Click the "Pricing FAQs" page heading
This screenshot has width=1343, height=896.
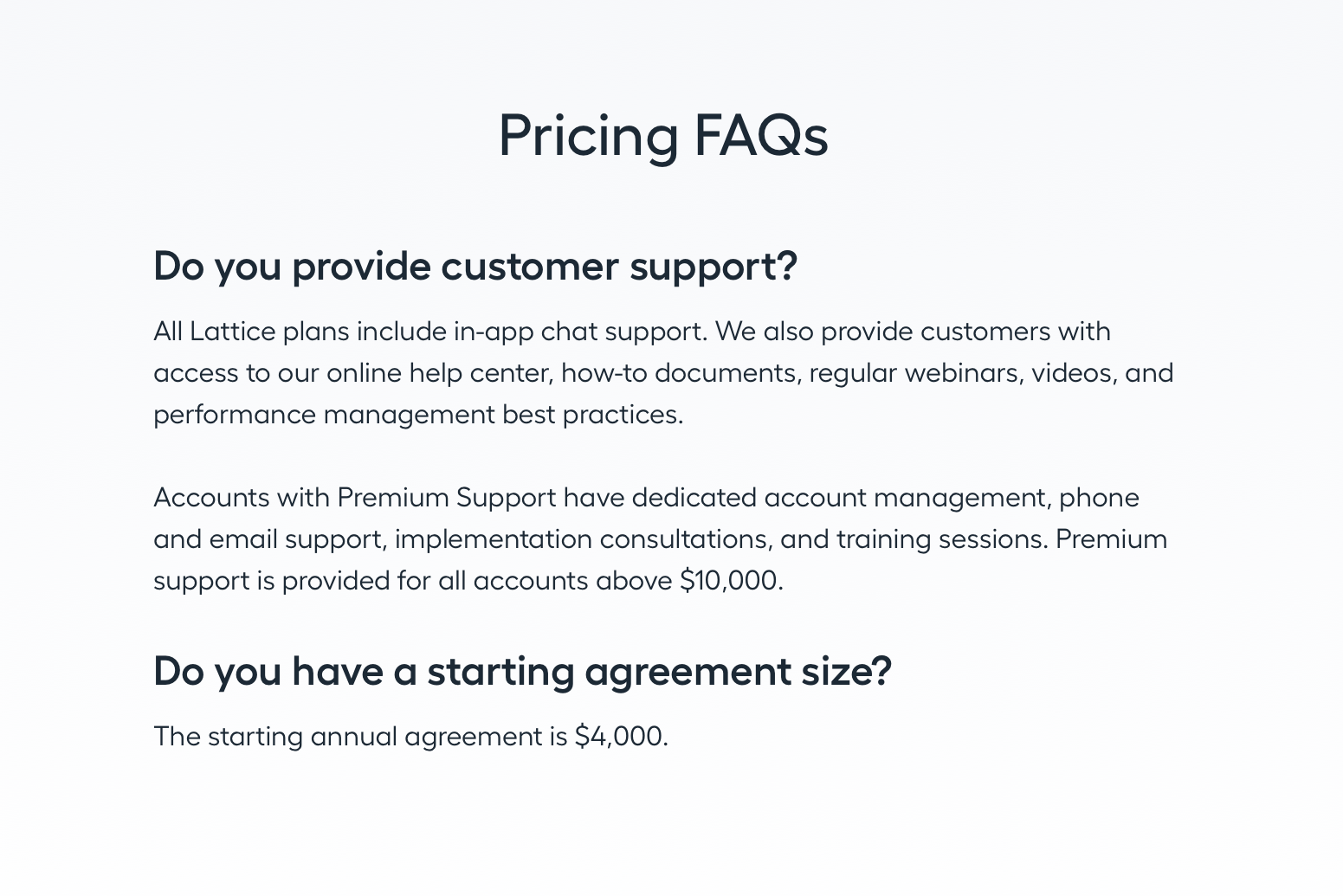pos(662,135)
